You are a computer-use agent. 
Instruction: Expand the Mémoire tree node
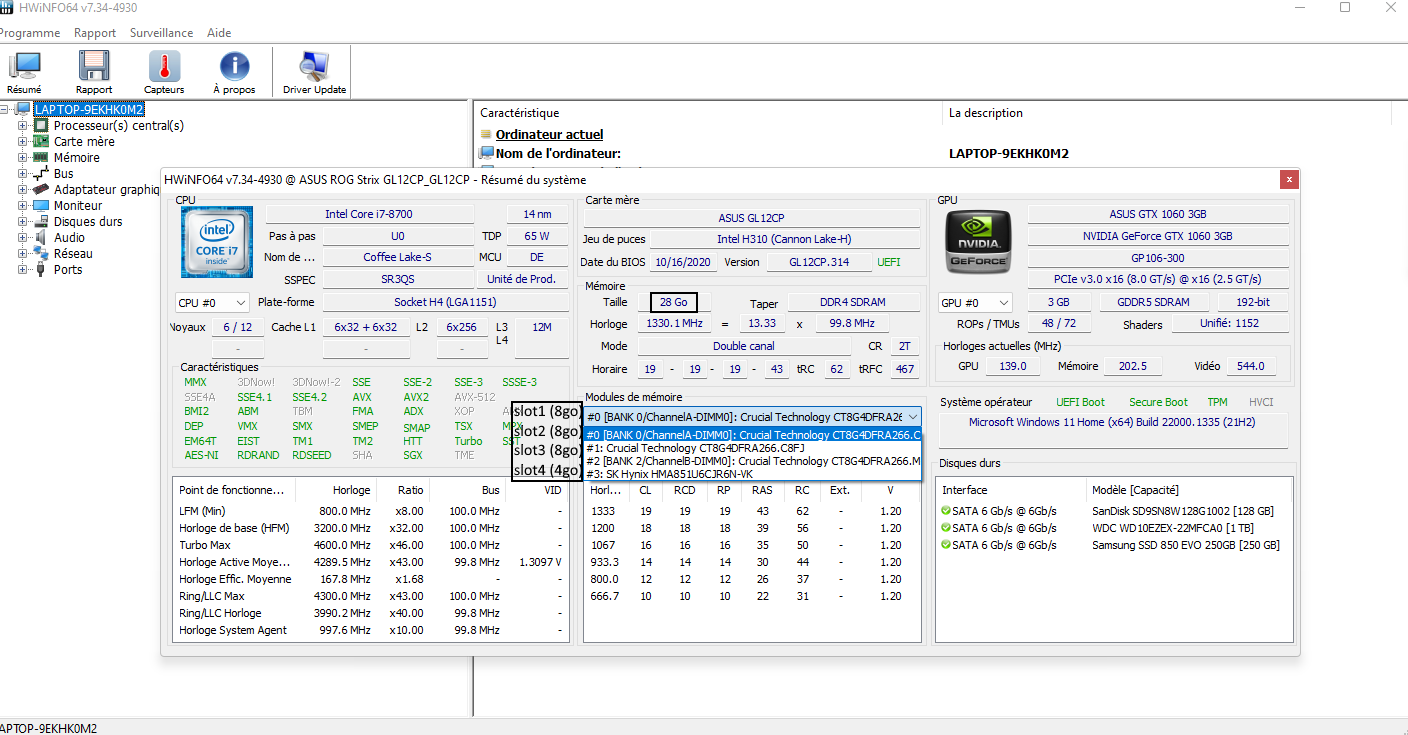pos(23,158)
